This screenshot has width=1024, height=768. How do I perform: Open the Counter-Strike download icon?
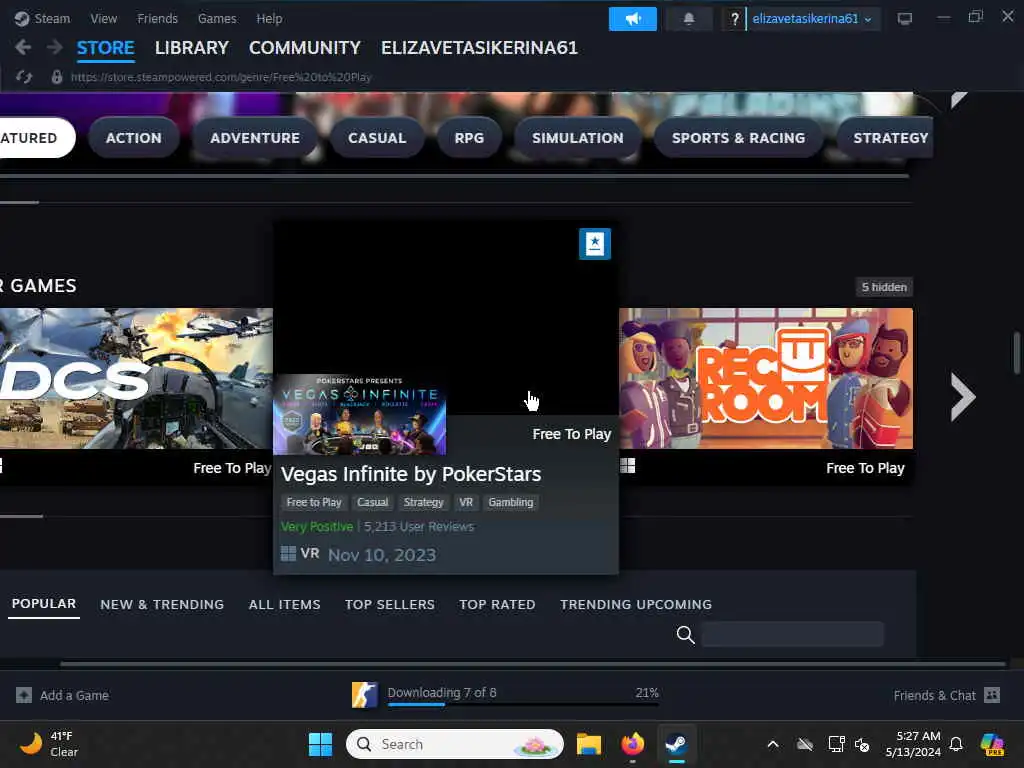coord(364,695)
